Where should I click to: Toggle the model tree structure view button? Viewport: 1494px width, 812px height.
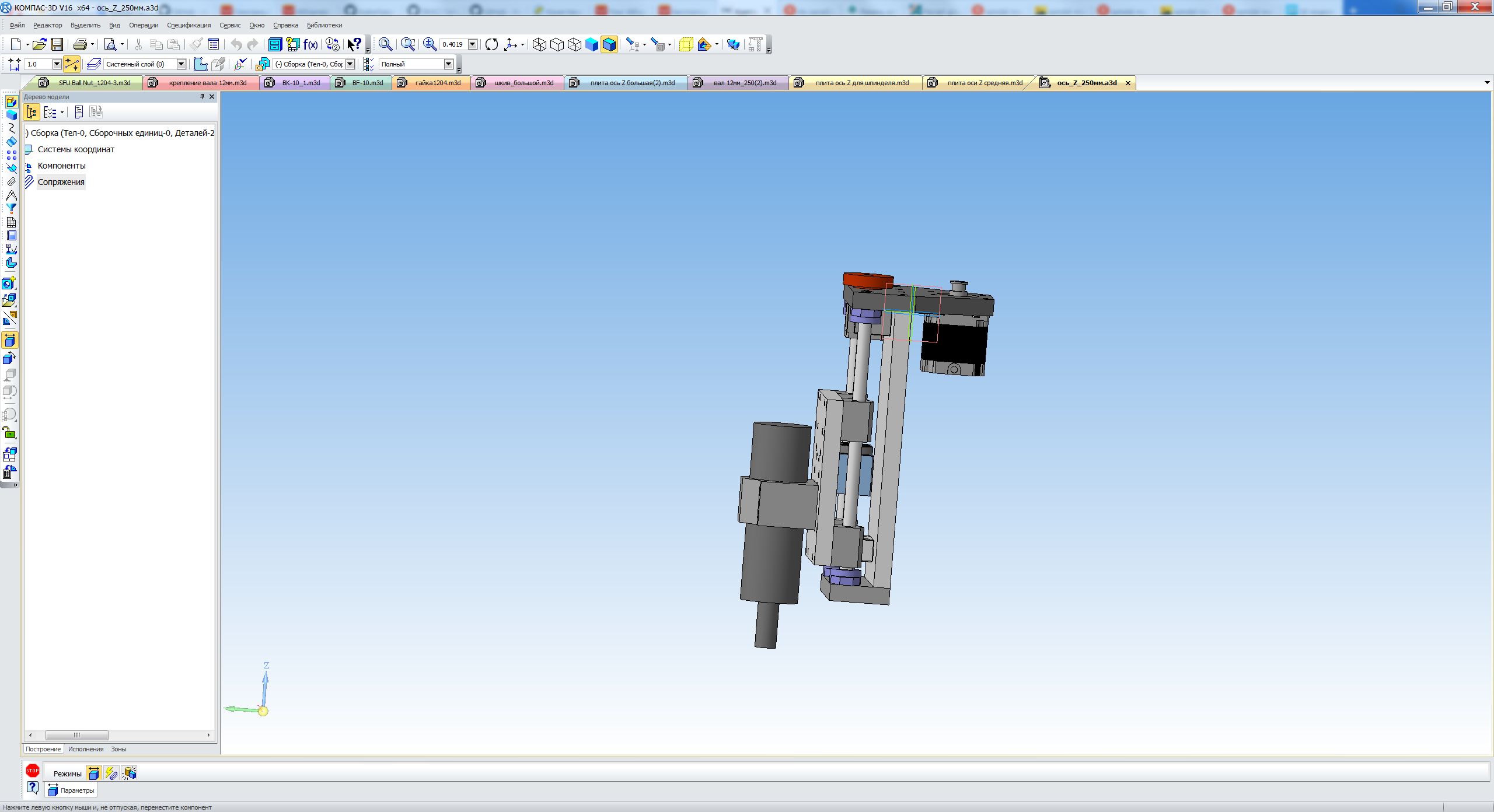click(x=32, y=112)
